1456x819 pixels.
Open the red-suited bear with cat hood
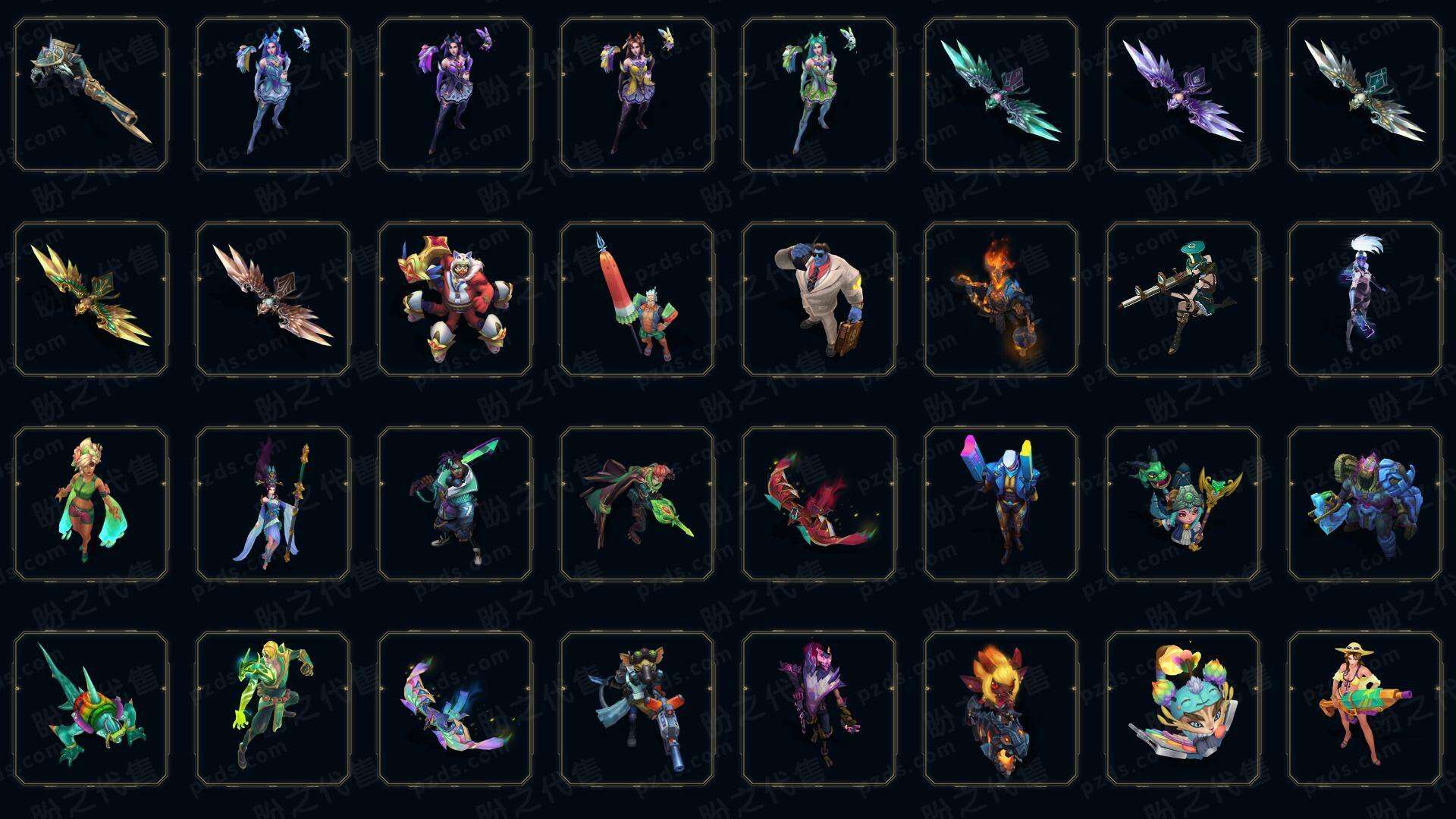(x=455, y=299)
